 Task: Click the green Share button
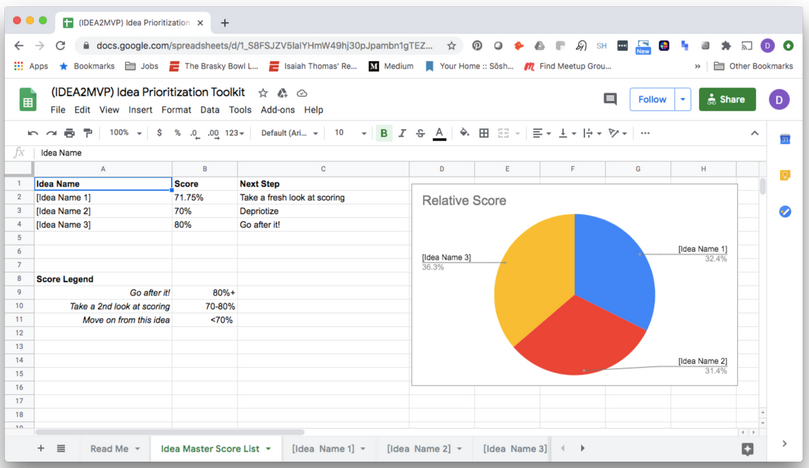pos(727,100)
